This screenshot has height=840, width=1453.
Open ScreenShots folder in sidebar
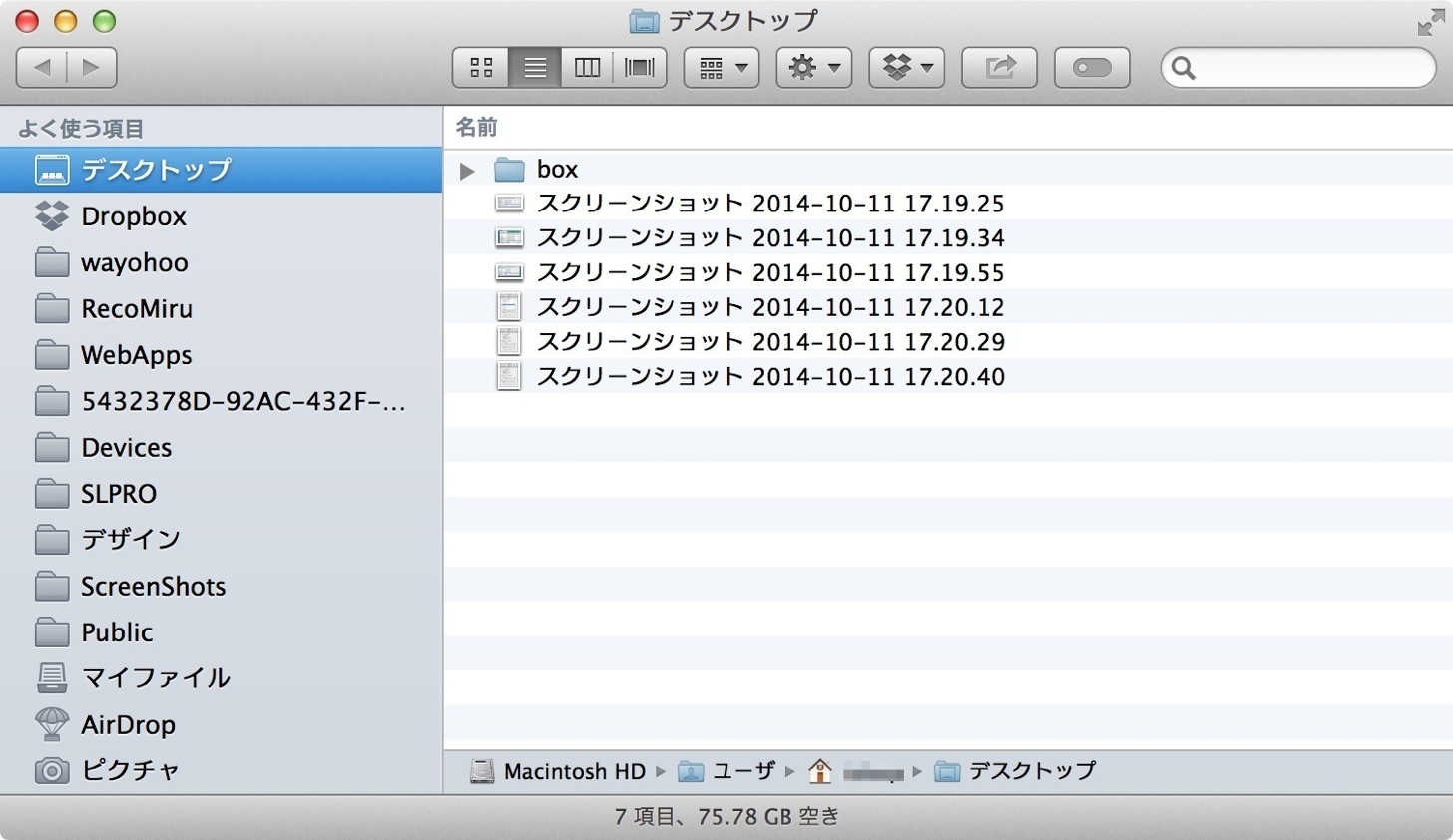(221, 586)
